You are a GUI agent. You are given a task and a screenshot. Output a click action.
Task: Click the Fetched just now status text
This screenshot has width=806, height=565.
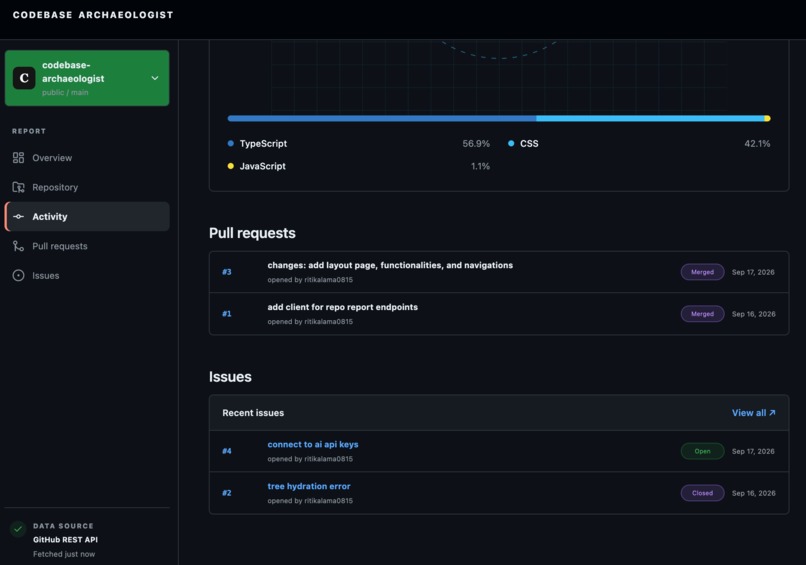[x=64, y=554]
